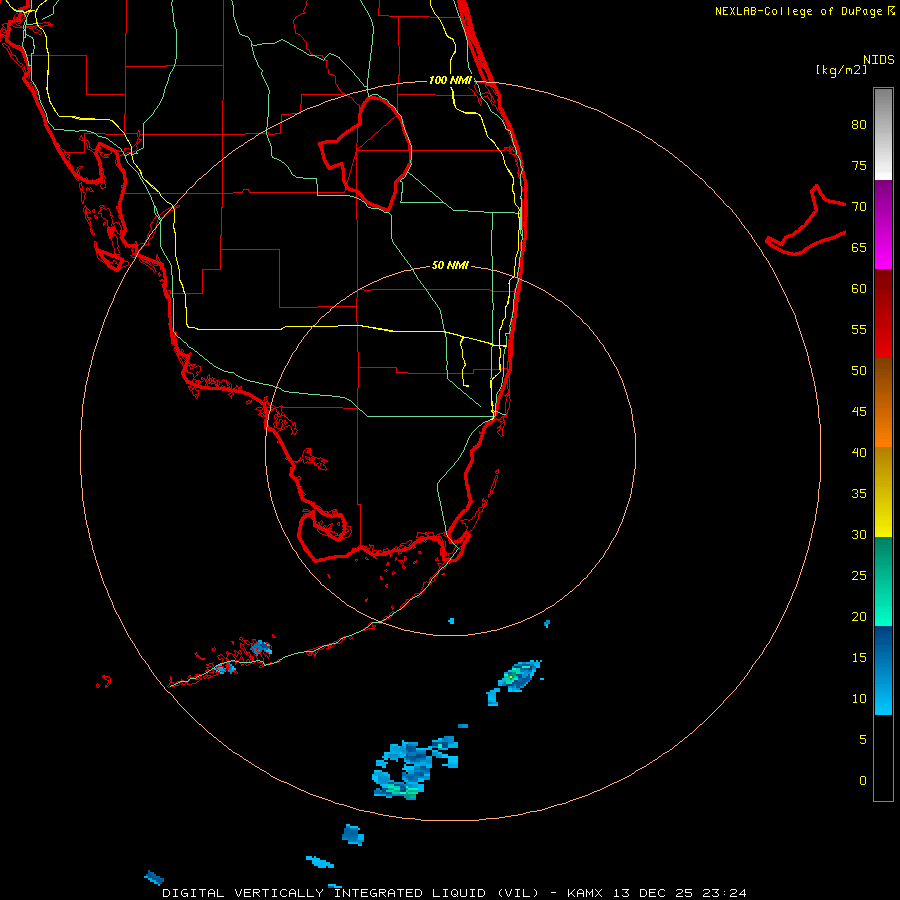
Task: Click the 10 value on the scale
Action: (859, 699)
